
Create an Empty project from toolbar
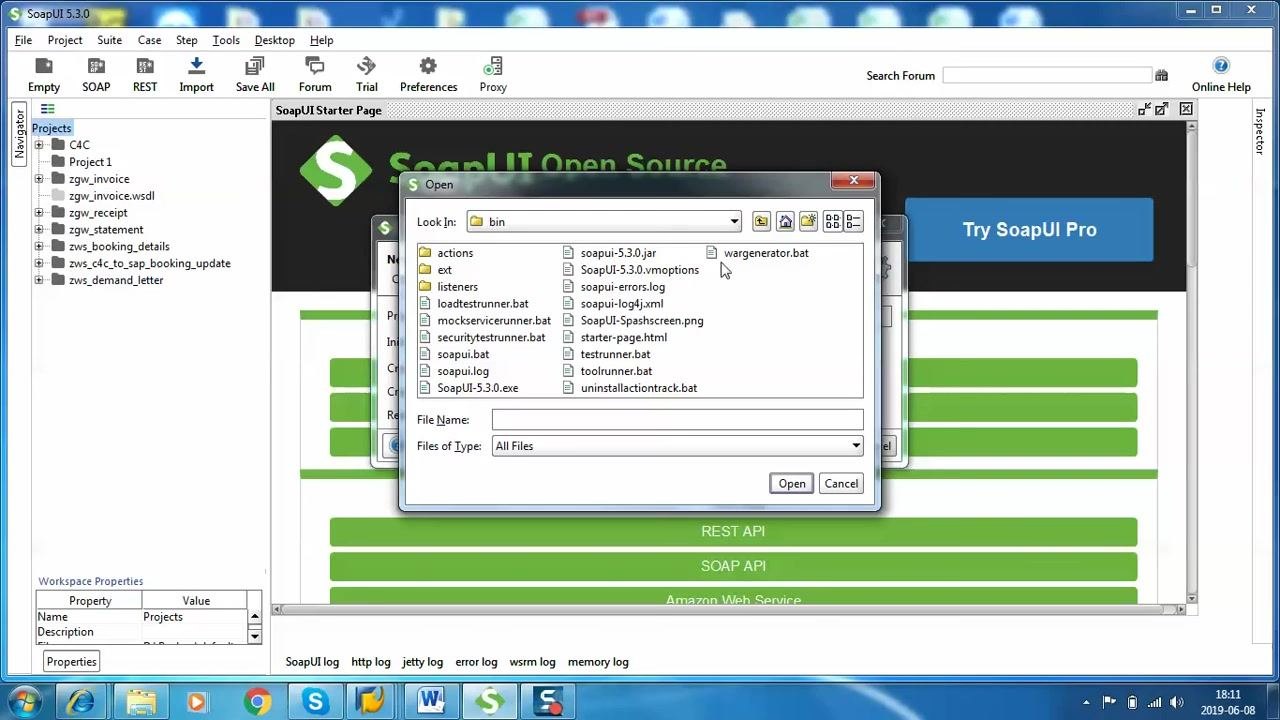coord(44,75)
